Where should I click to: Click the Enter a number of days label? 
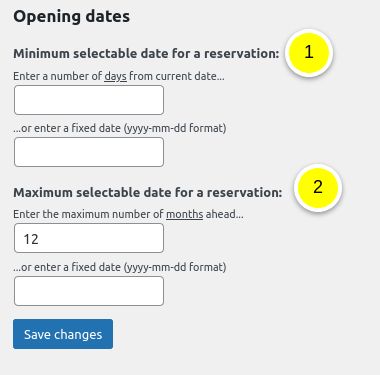[119, 76]
